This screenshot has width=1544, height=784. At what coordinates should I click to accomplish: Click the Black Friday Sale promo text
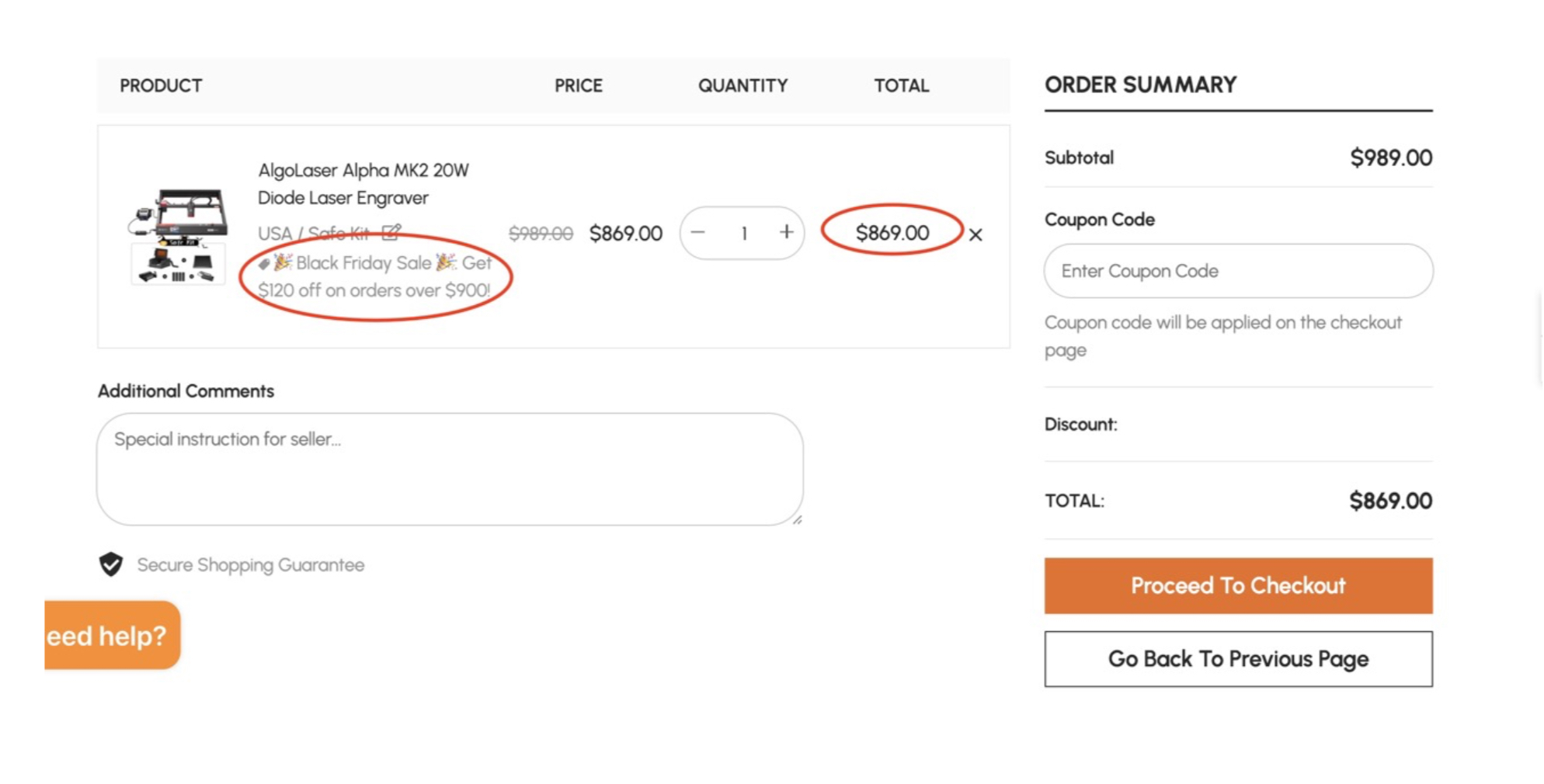click(x=375, y=277)
